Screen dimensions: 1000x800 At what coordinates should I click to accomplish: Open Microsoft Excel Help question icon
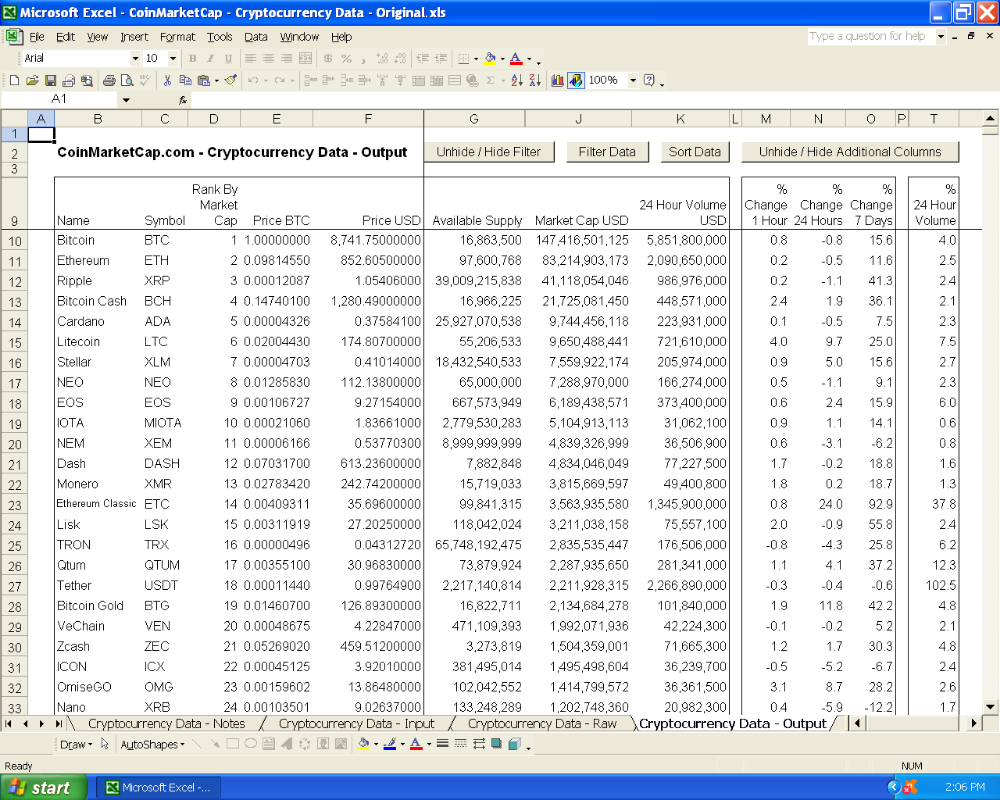tap(649, 80)
